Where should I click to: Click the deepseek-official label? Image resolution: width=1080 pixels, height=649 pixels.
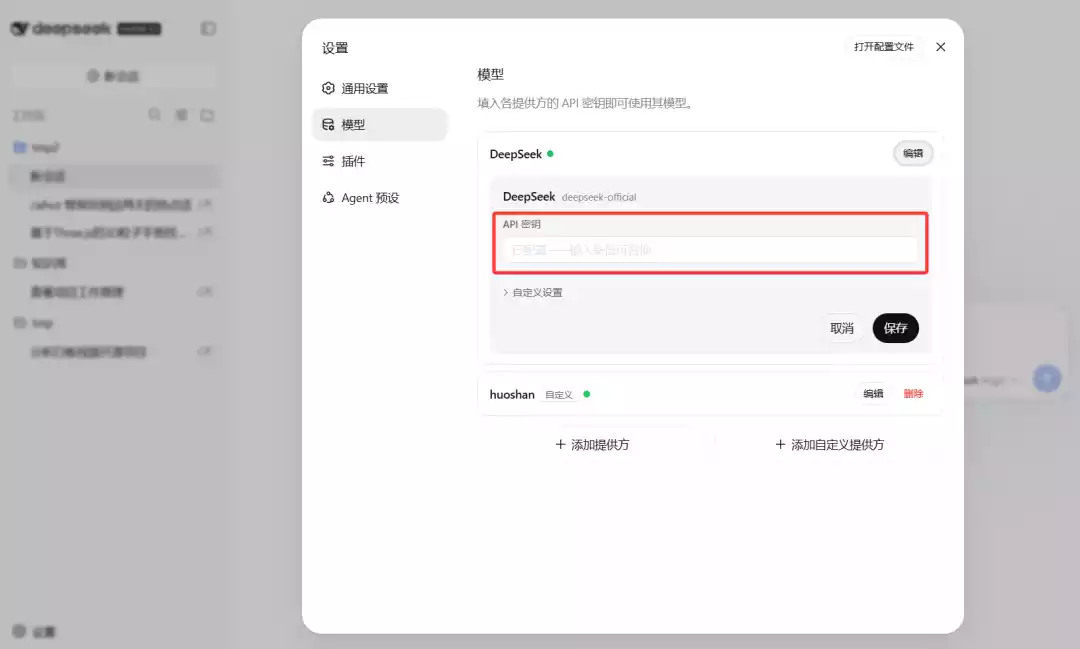pyautogui.click(x=599, y=197)
